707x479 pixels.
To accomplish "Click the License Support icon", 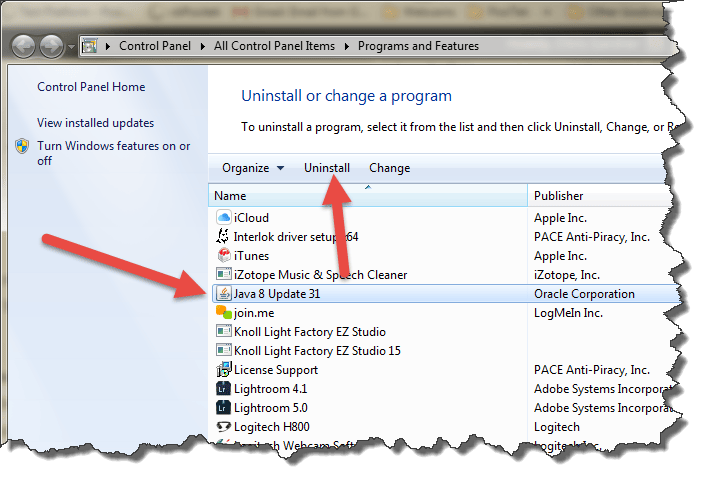I will (x=224, y=369).
